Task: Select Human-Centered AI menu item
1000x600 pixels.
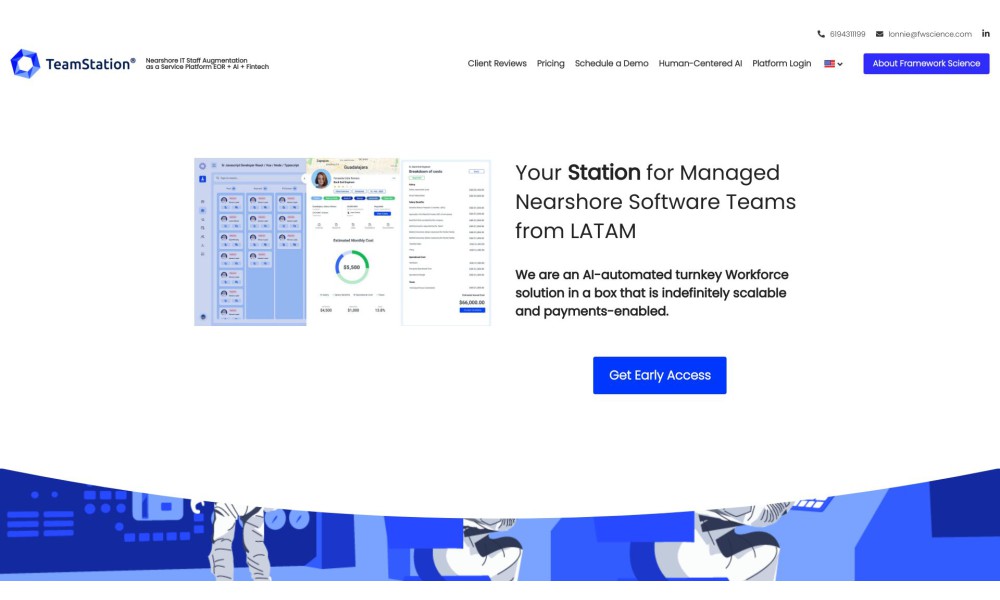Action: 700,64
